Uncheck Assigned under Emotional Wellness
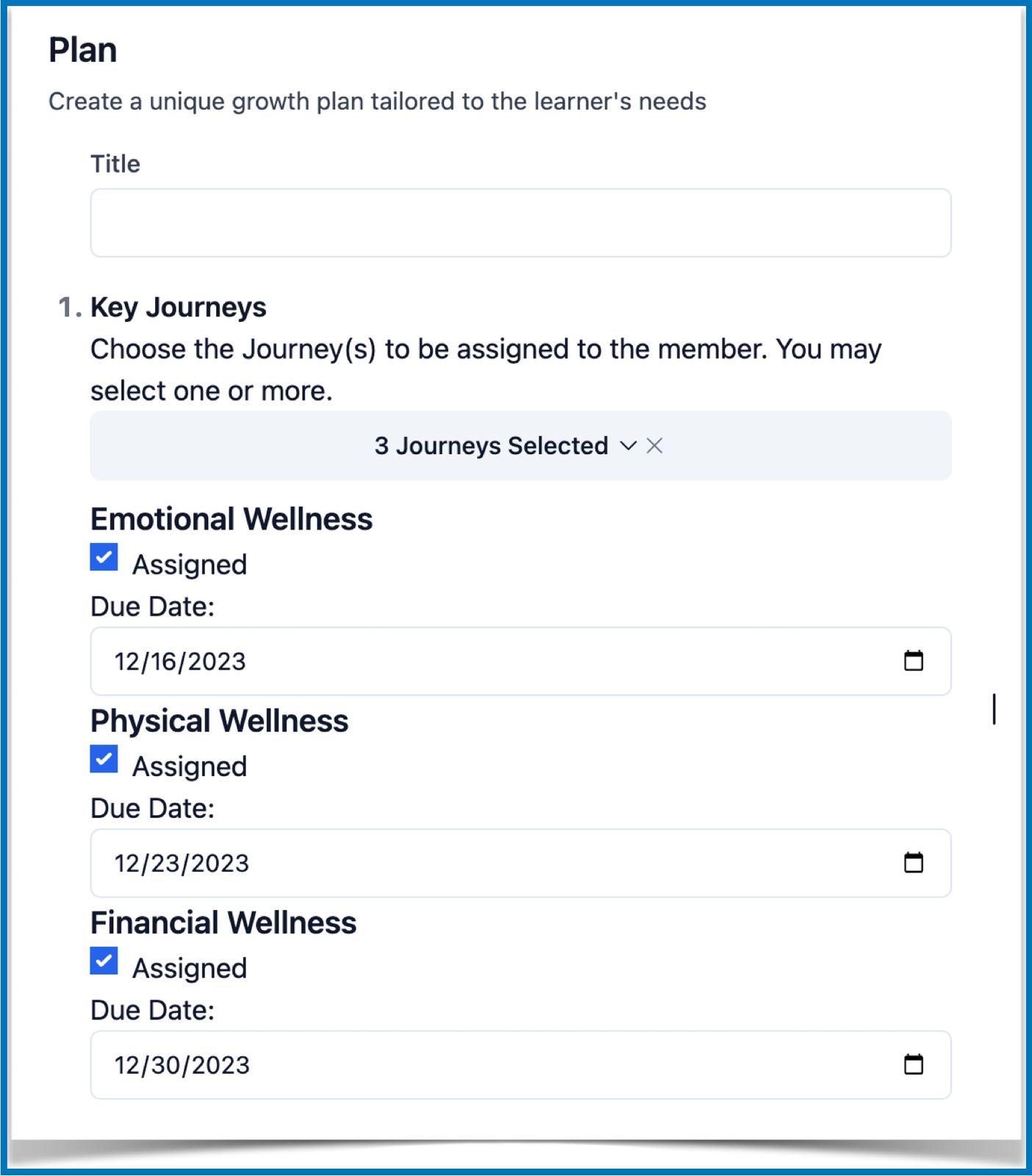 [104, 557]
